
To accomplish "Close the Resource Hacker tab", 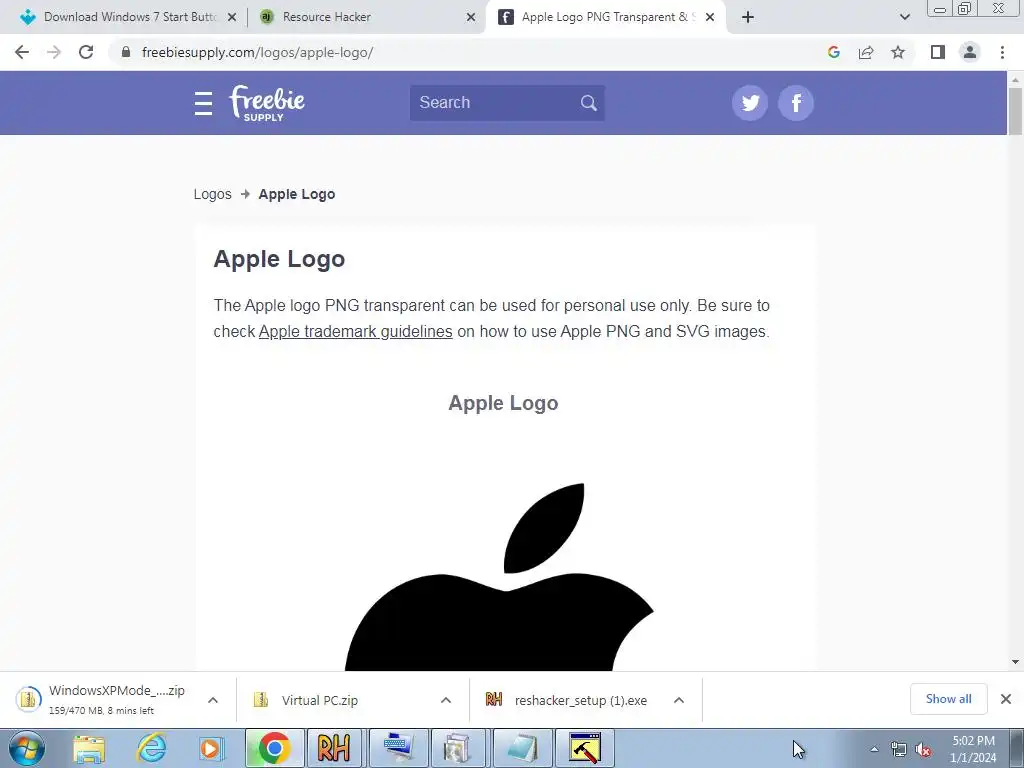I will point(471,17).
